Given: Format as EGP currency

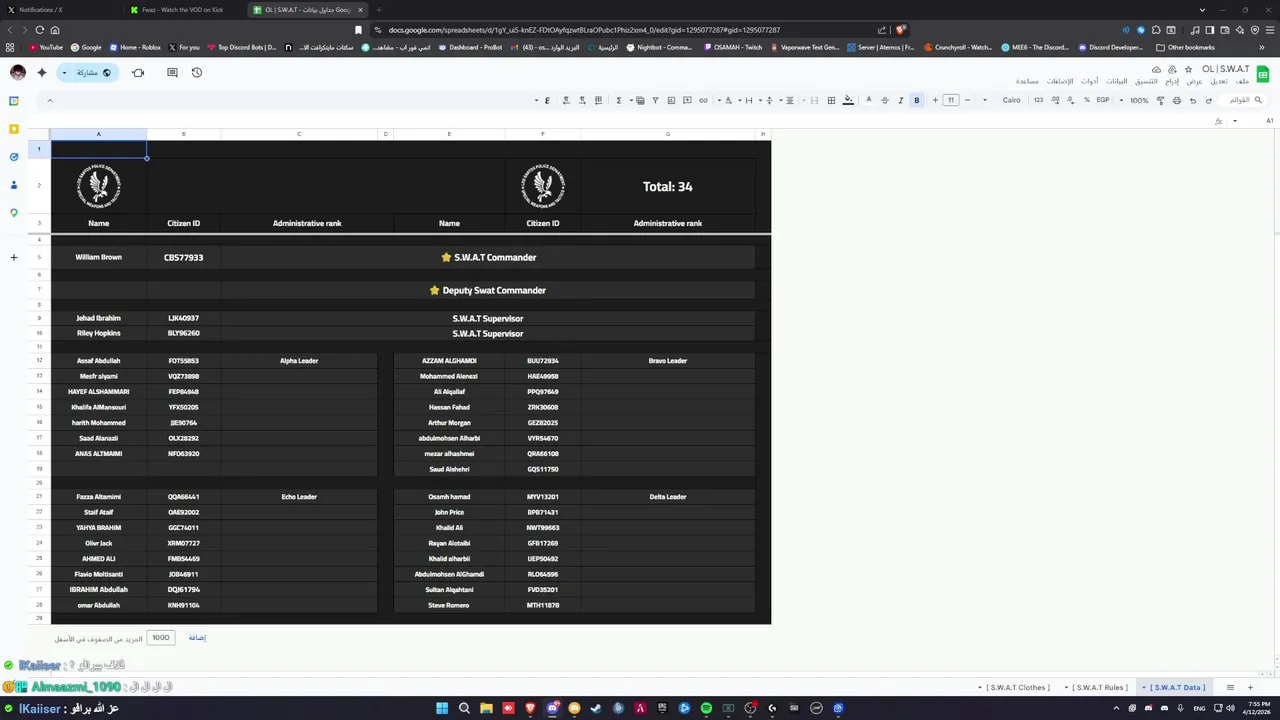Looking at the screenshot, I should point(1103,100).
